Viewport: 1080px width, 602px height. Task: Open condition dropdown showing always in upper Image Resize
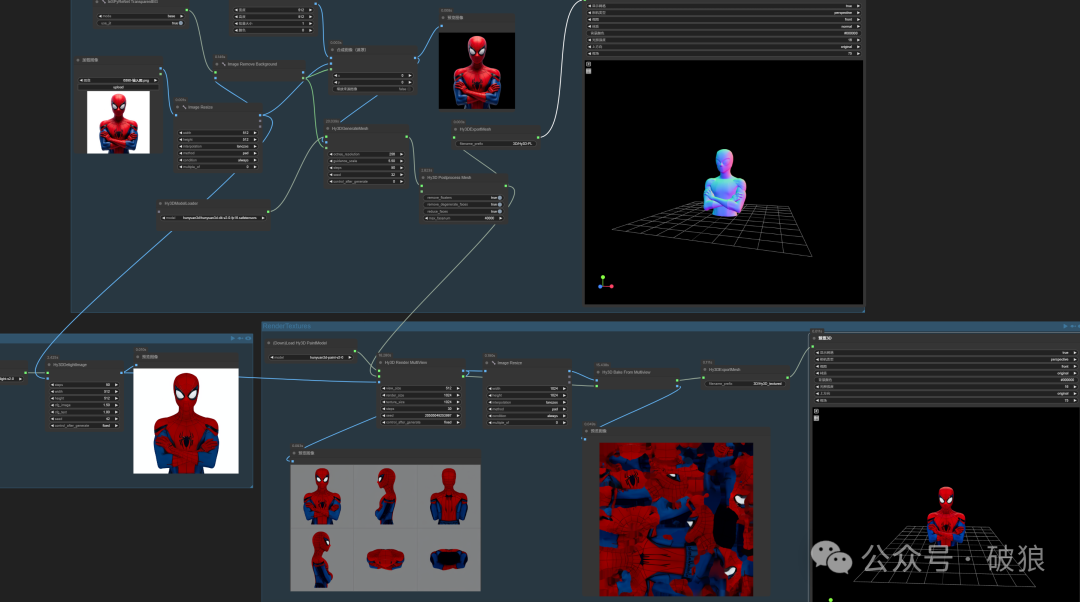[x=218, y=160]
